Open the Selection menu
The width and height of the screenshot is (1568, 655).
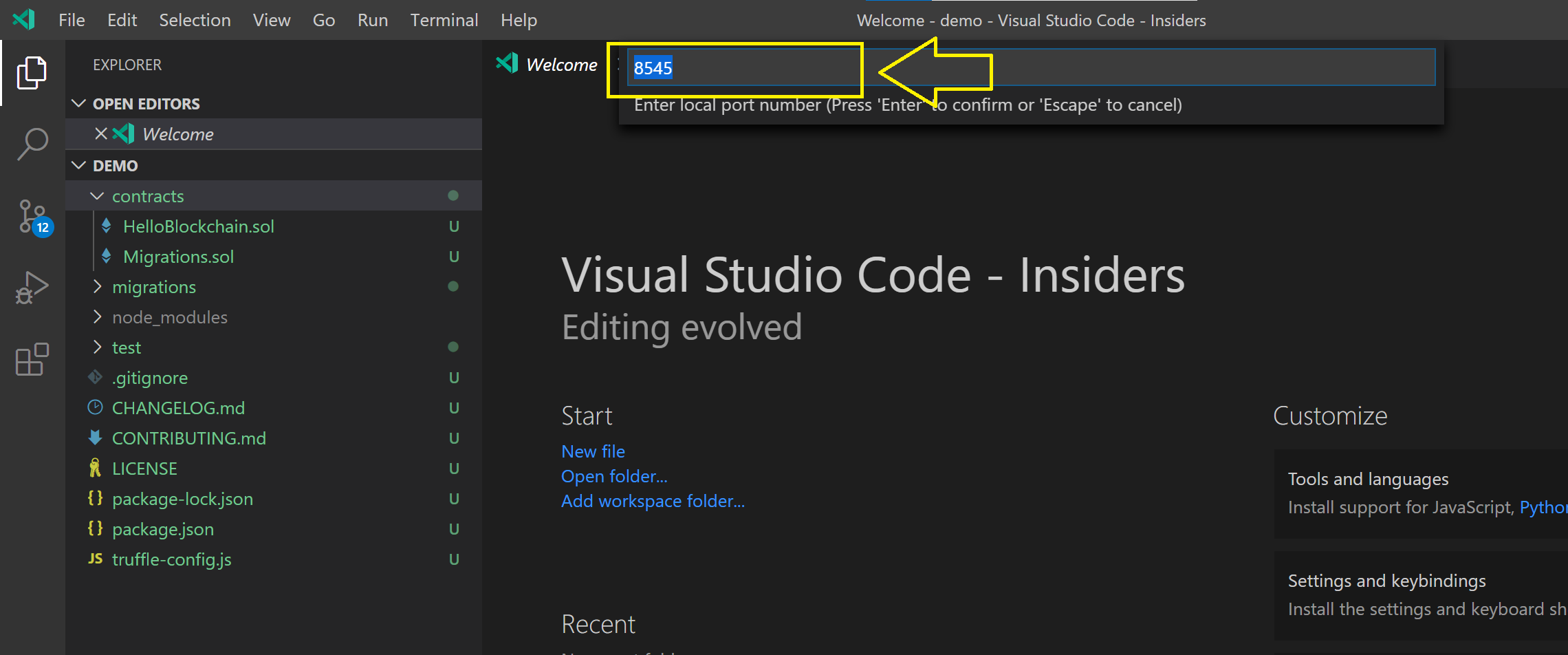[x=195, y=20]
